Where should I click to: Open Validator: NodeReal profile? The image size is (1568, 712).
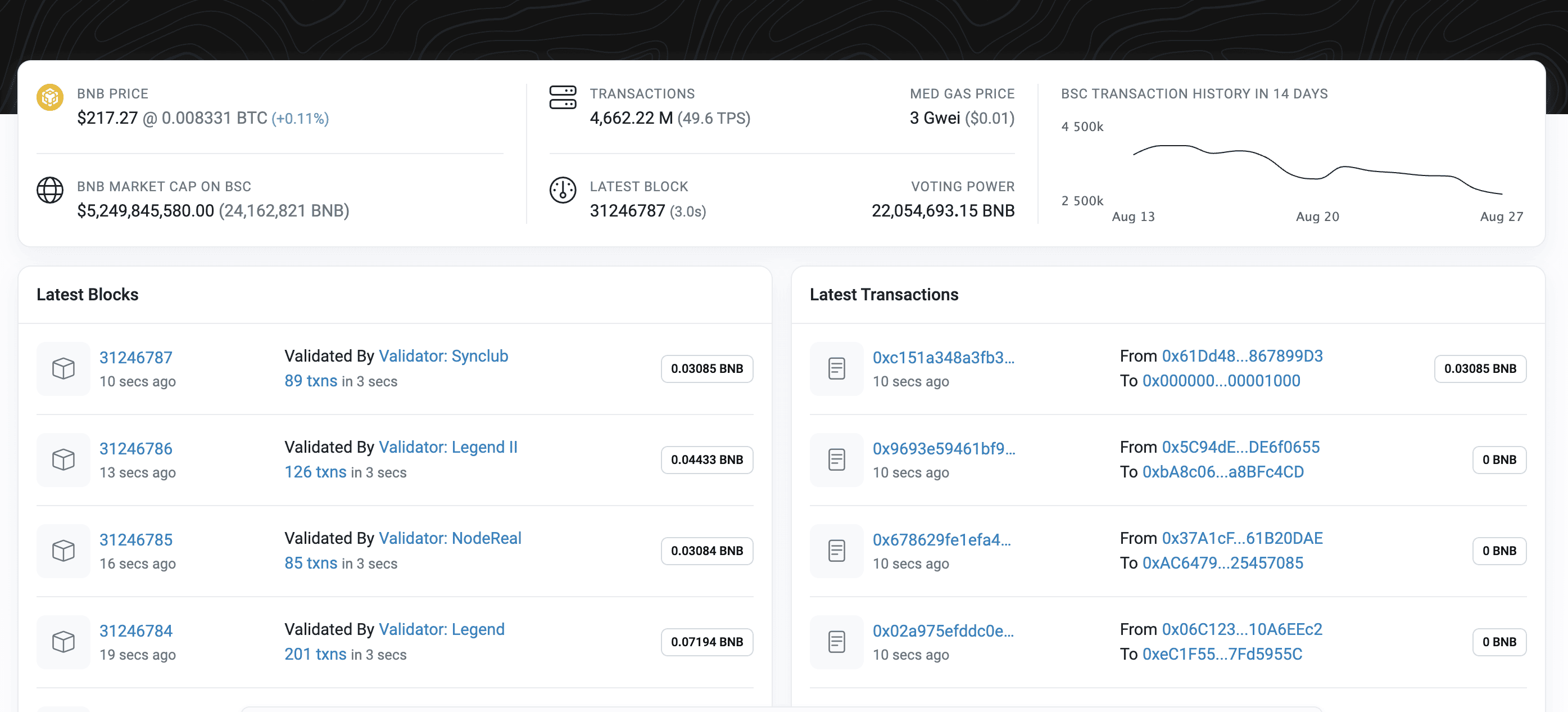(450, 538)
